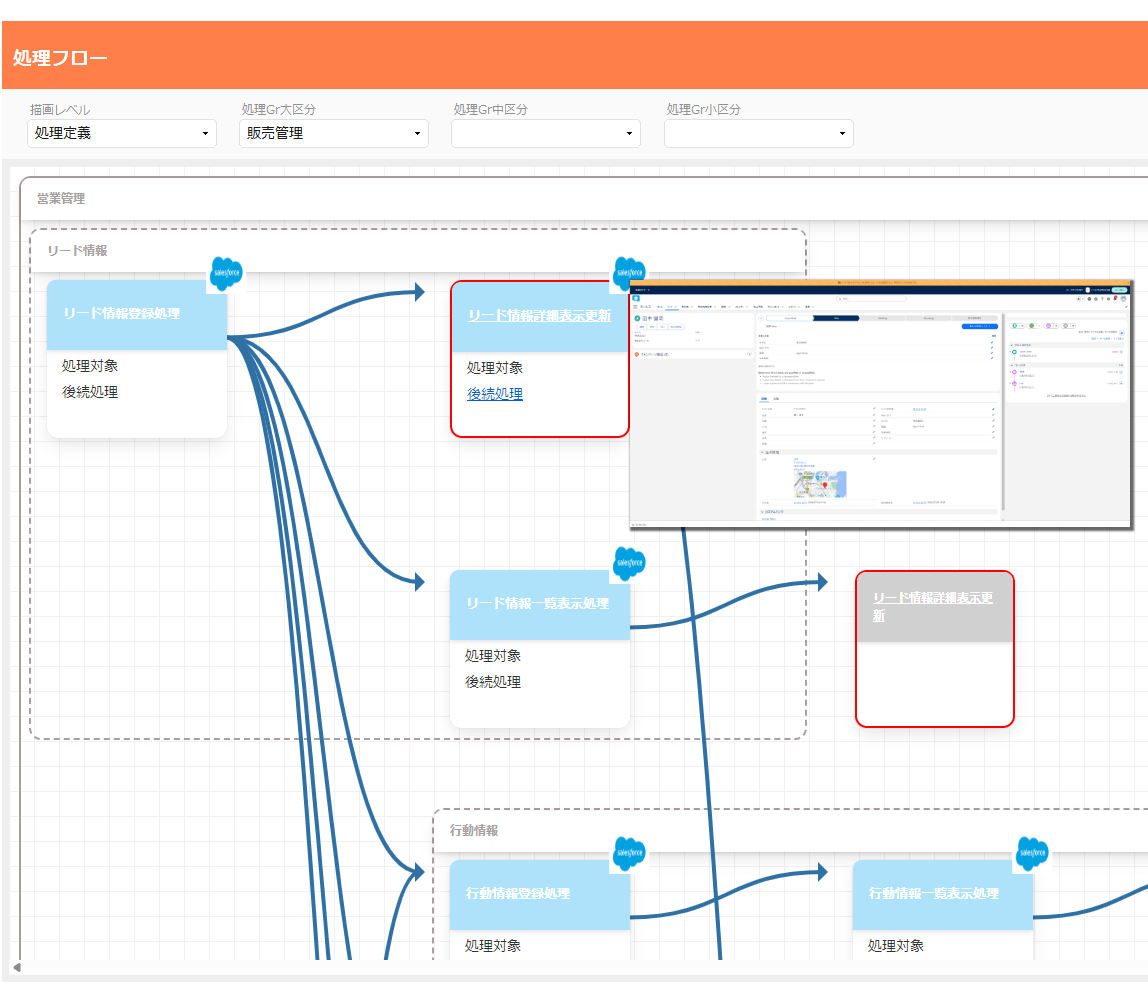The height and width of the screenshot is (987, 1148).
Task: Click Salesforce icon on 行動情報登録処理 node
Action: click(x=629, y=853)
